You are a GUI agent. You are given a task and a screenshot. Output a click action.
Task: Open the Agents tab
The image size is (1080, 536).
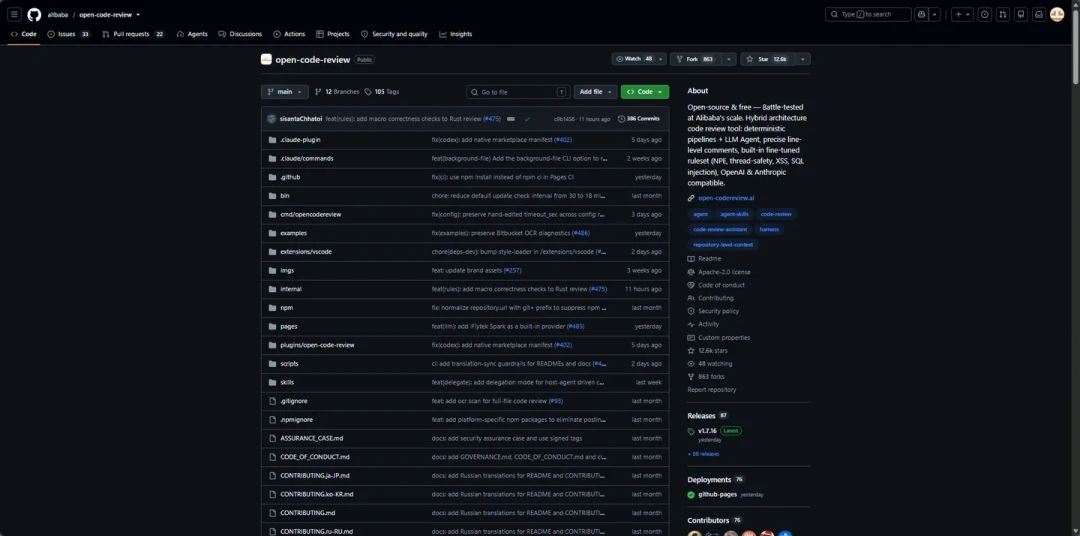pyautogui.click(x=192, y=34)
